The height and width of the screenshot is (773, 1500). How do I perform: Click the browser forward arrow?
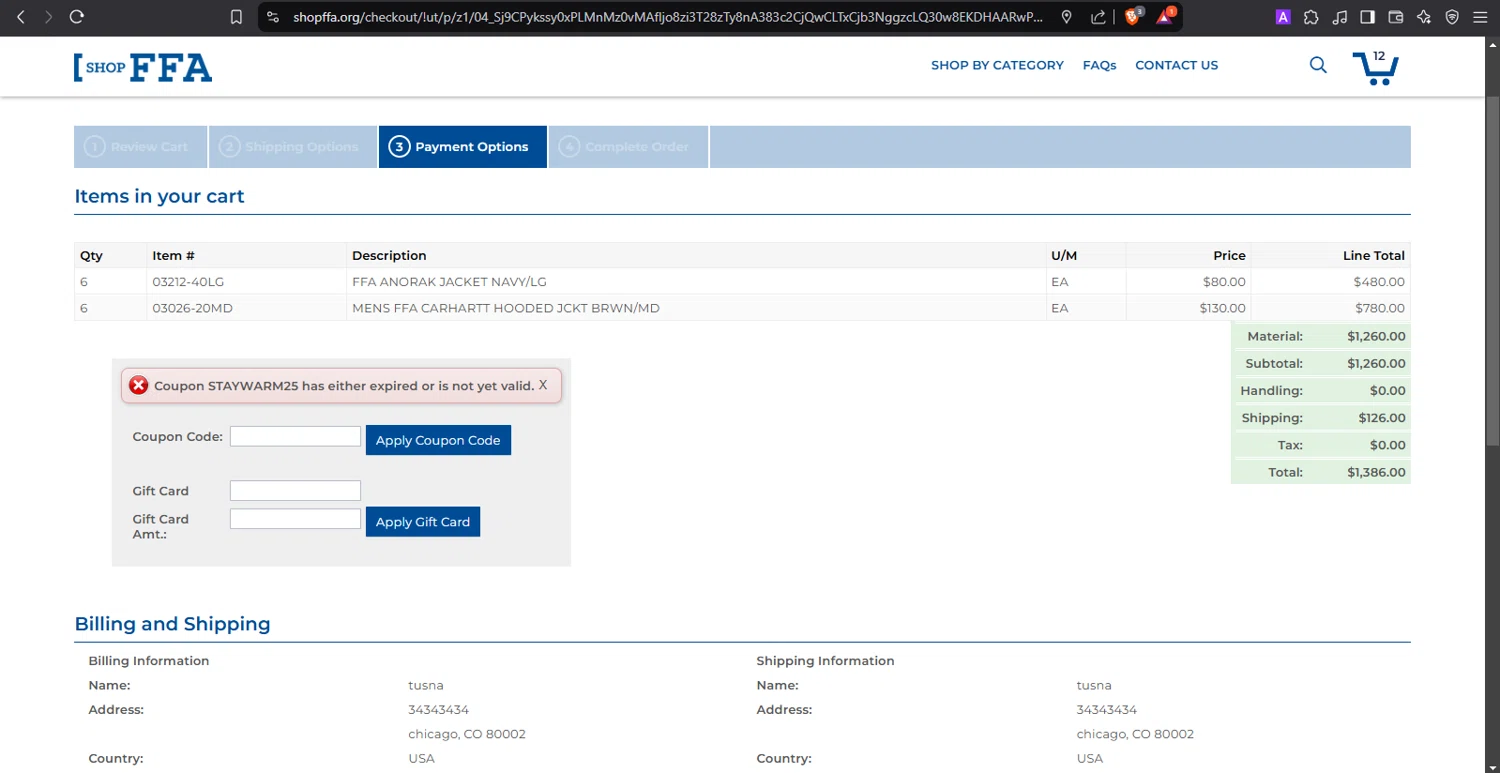point(48,17)
